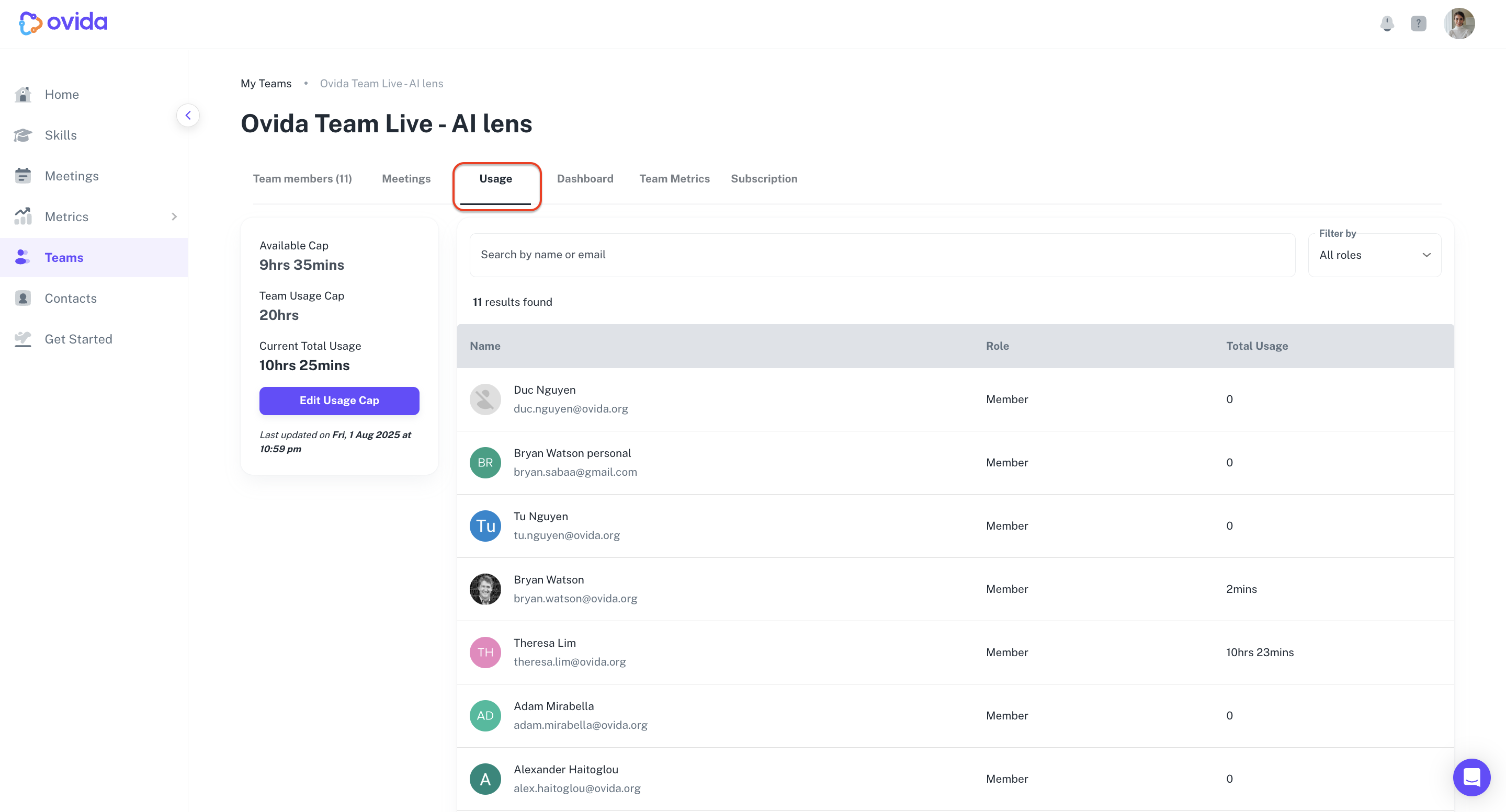1506x812 pixels.
Task: Click the Role column header
Action: pos(998,346)
